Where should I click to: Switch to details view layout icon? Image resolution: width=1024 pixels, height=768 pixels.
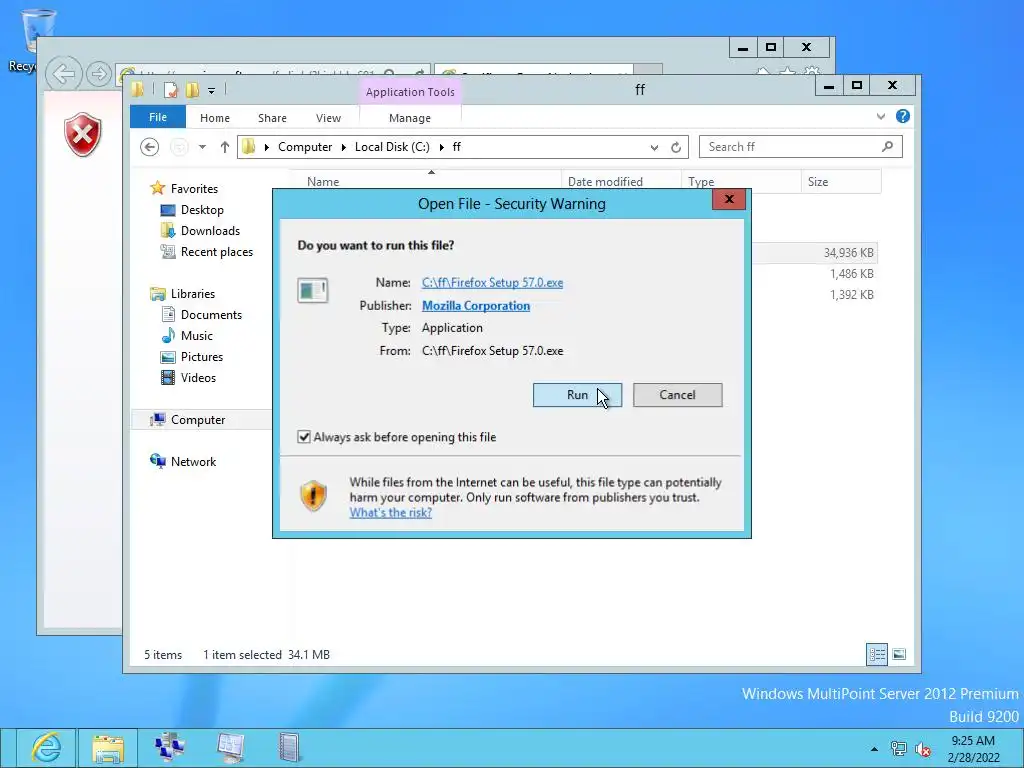[x=877, y=654]
